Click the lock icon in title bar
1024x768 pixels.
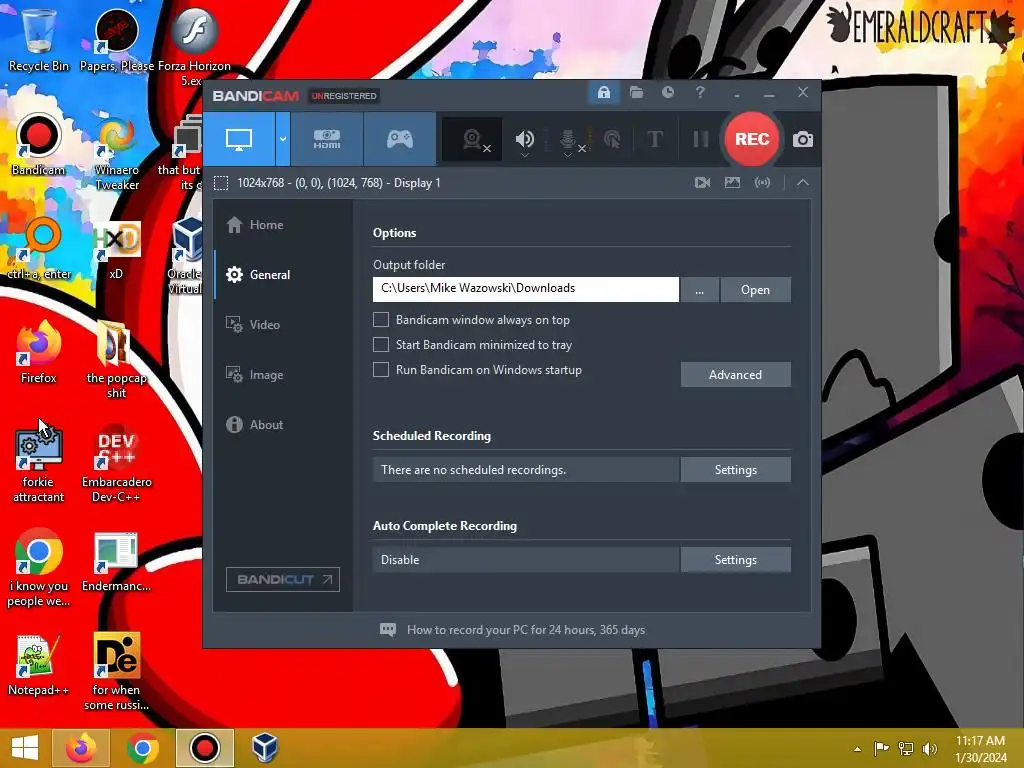click(x=603, y=93)
